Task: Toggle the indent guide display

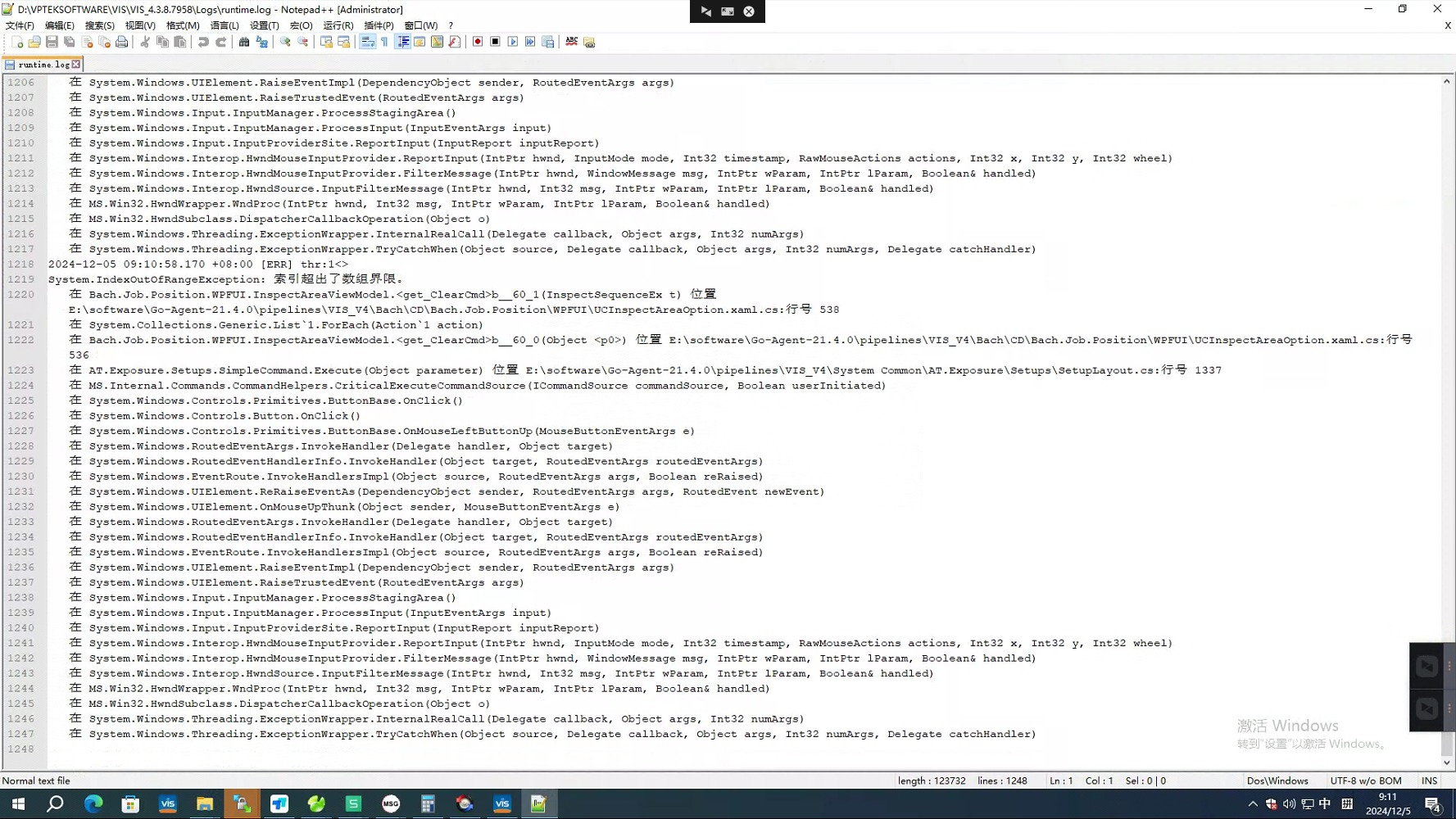Action: point(402,42)
